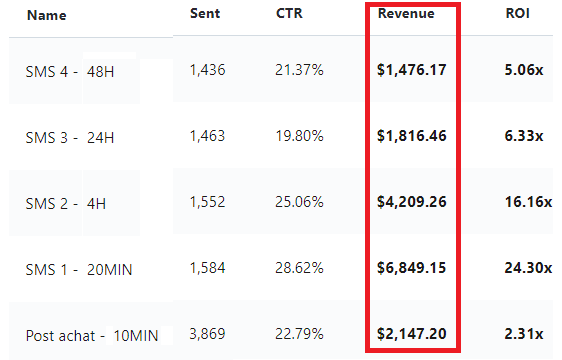Click the ROI value 16.16x
This screenshot has height=360, width=562.
point(528,202)
